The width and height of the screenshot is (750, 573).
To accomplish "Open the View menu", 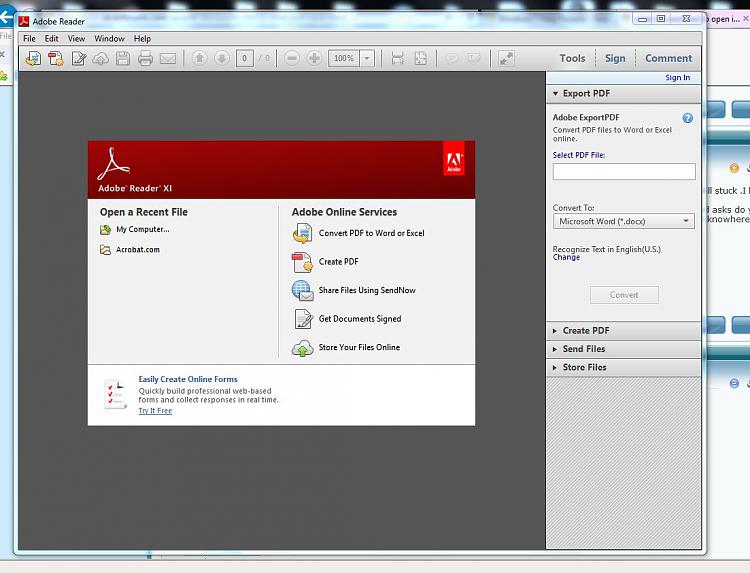I will click(x=77, y=39).
